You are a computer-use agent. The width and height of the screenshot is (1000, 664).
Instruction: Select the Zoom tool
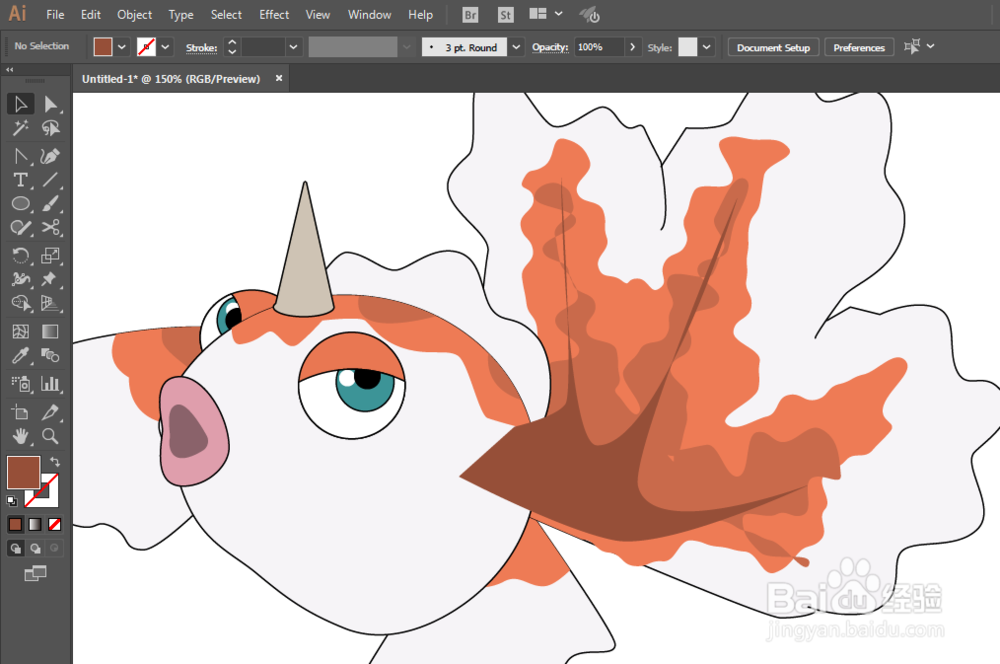pyautogui.click(x=50, y=436)
